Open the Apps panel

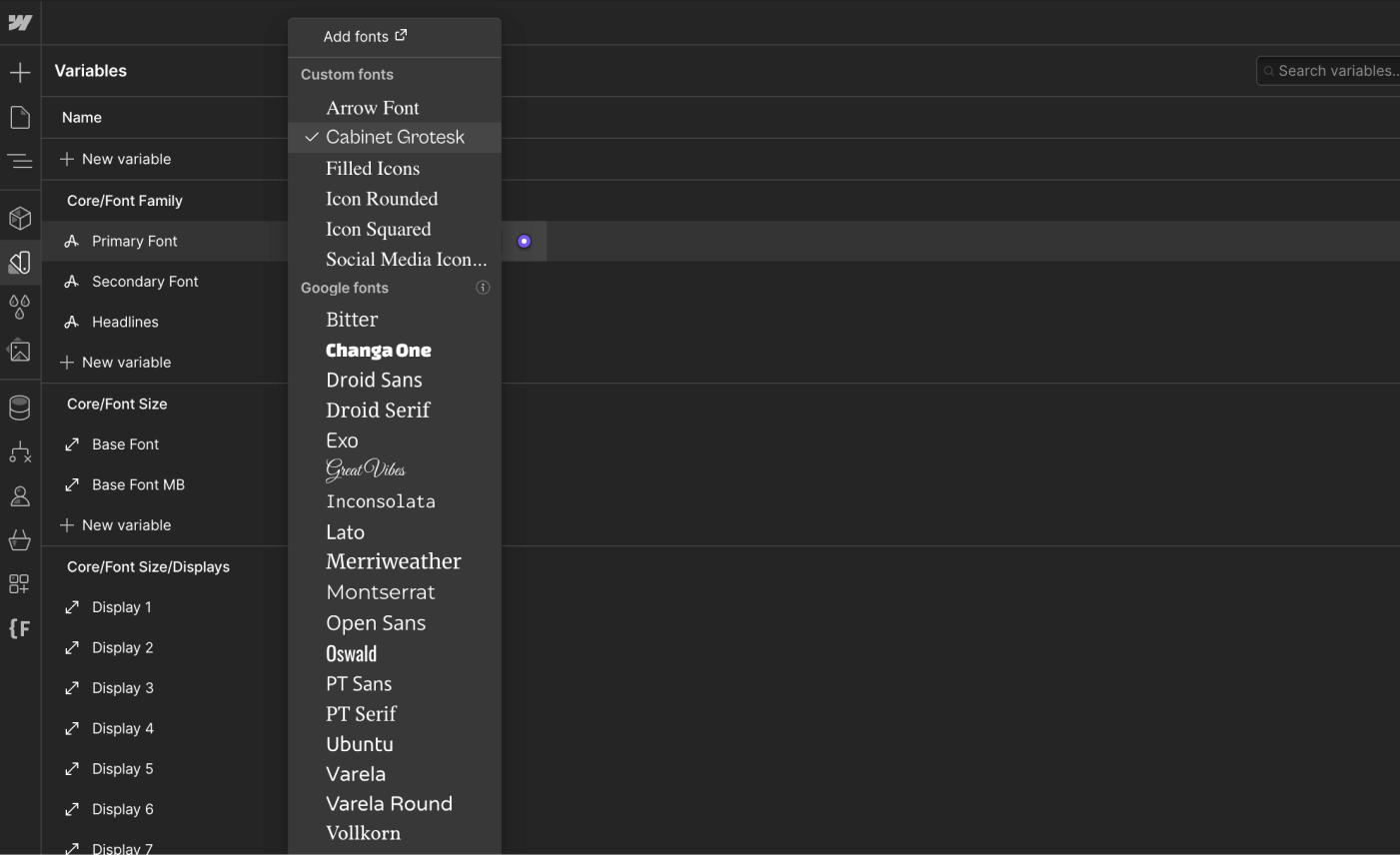point(20,582)
